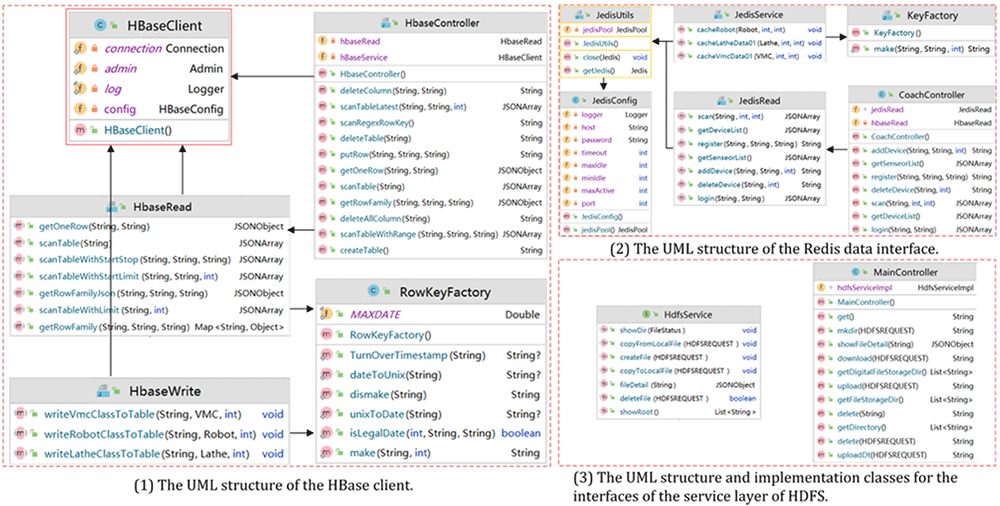Image resolution: width=1000 pixels, height=506 pixels.
Task: Select the password field in JedisConfig
Action: pyautogui.click(x=597, y=140)
